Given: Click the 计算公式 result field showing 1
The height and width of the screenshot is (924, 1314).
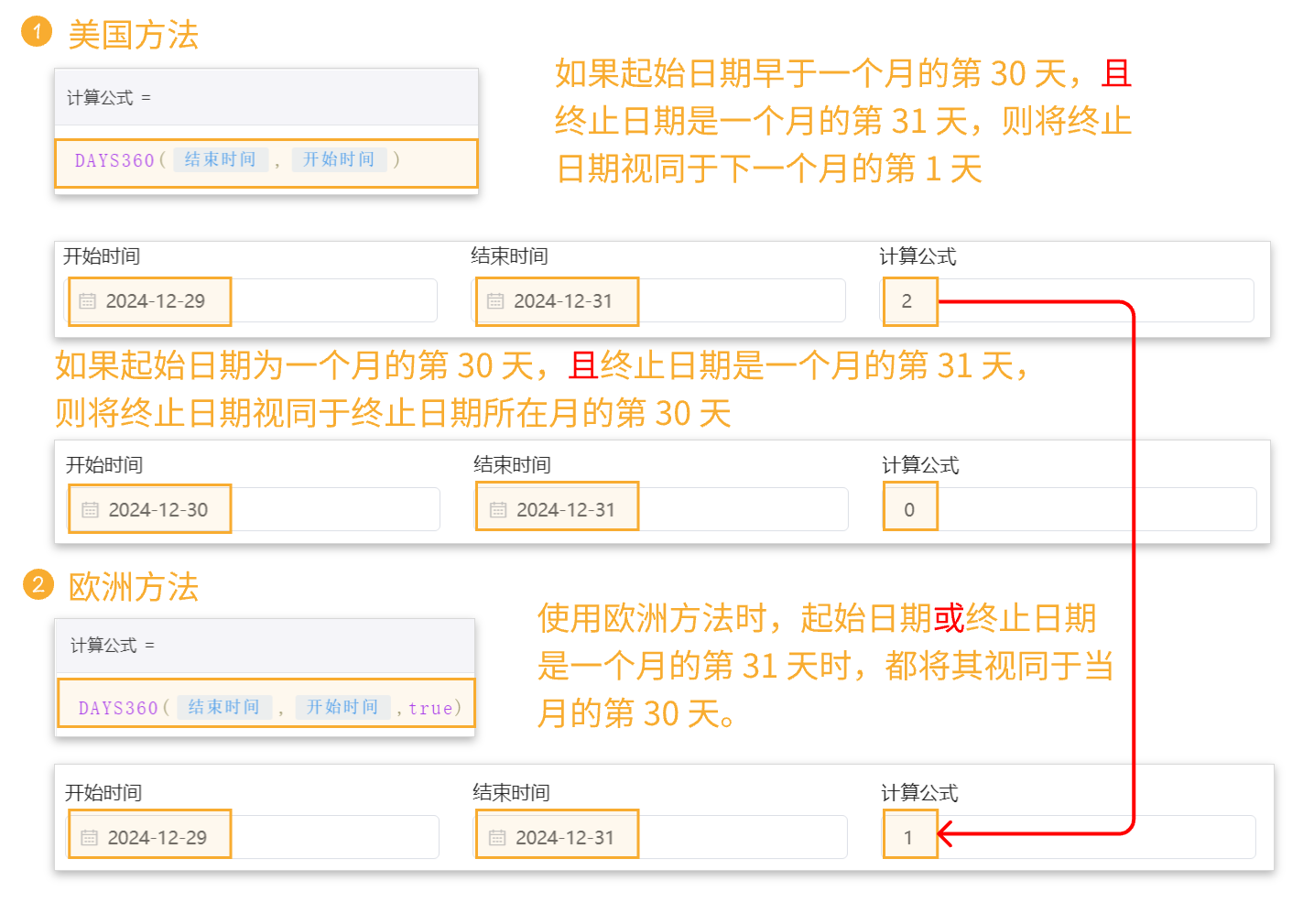Looking at the screenshot, I should (1068, 838).
